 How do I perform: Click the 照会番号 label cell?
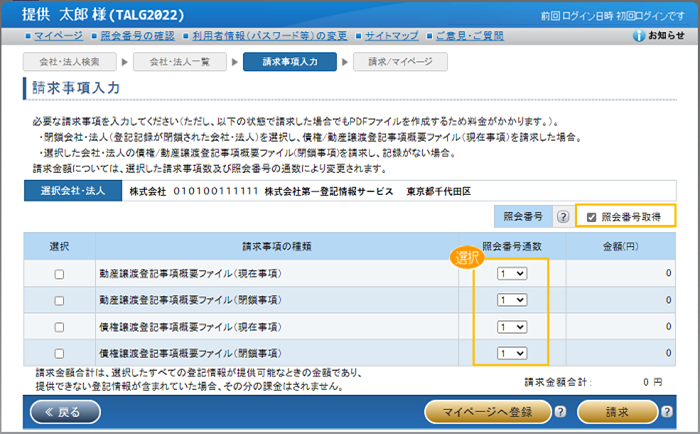(x=523, y=217)
